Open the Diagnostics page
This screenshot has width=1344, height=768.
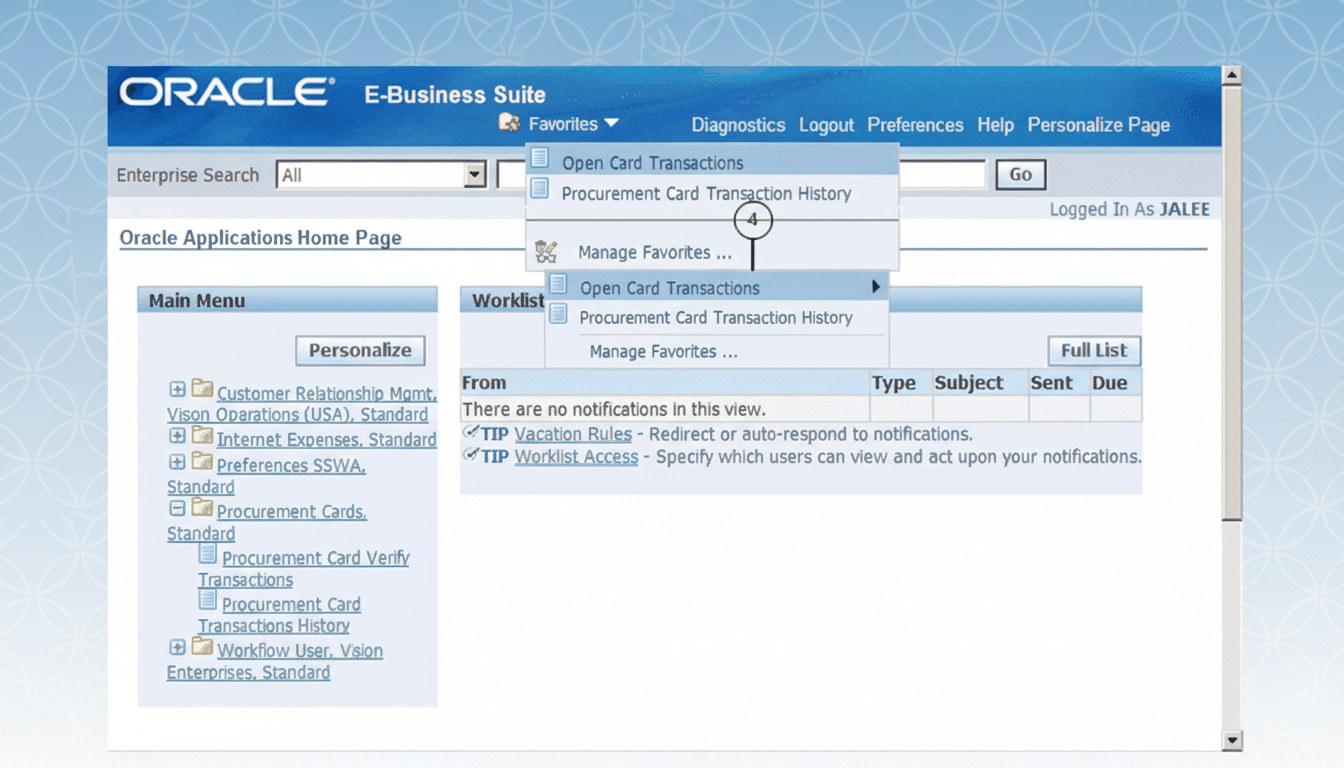(x=738, y=124)
